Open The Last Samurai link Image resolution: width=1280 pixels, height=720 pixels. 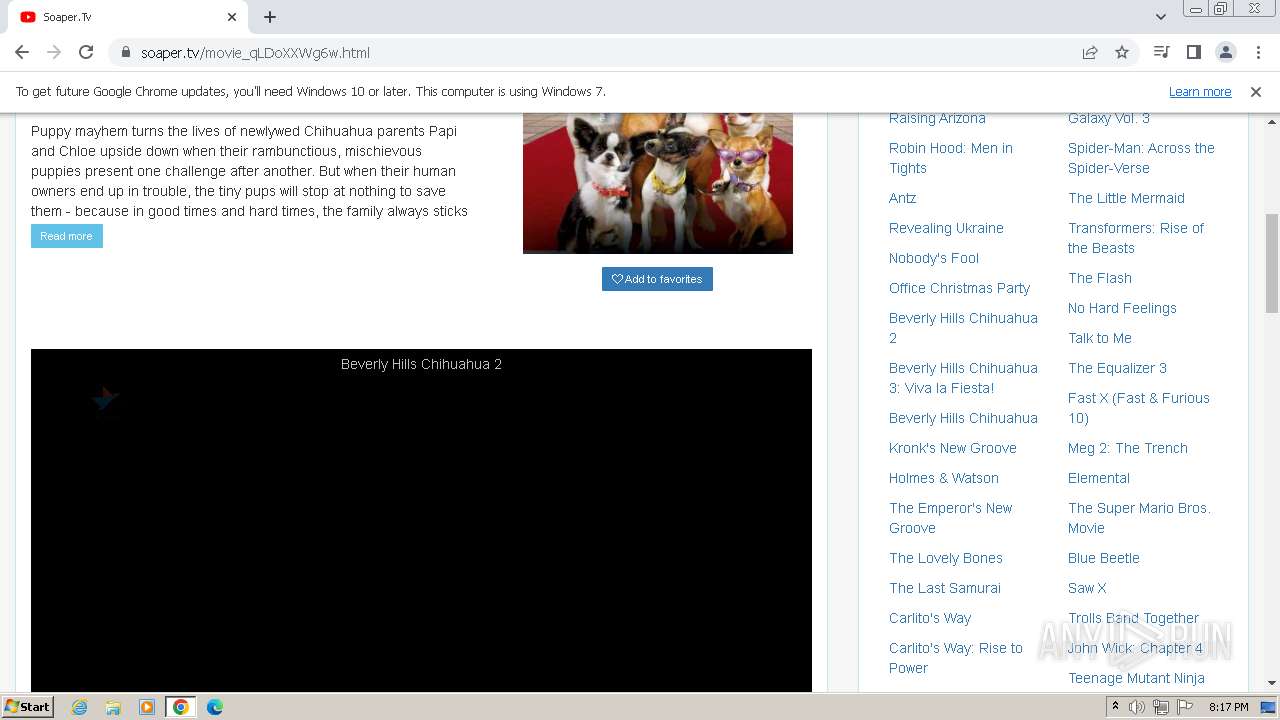point(944,588)
